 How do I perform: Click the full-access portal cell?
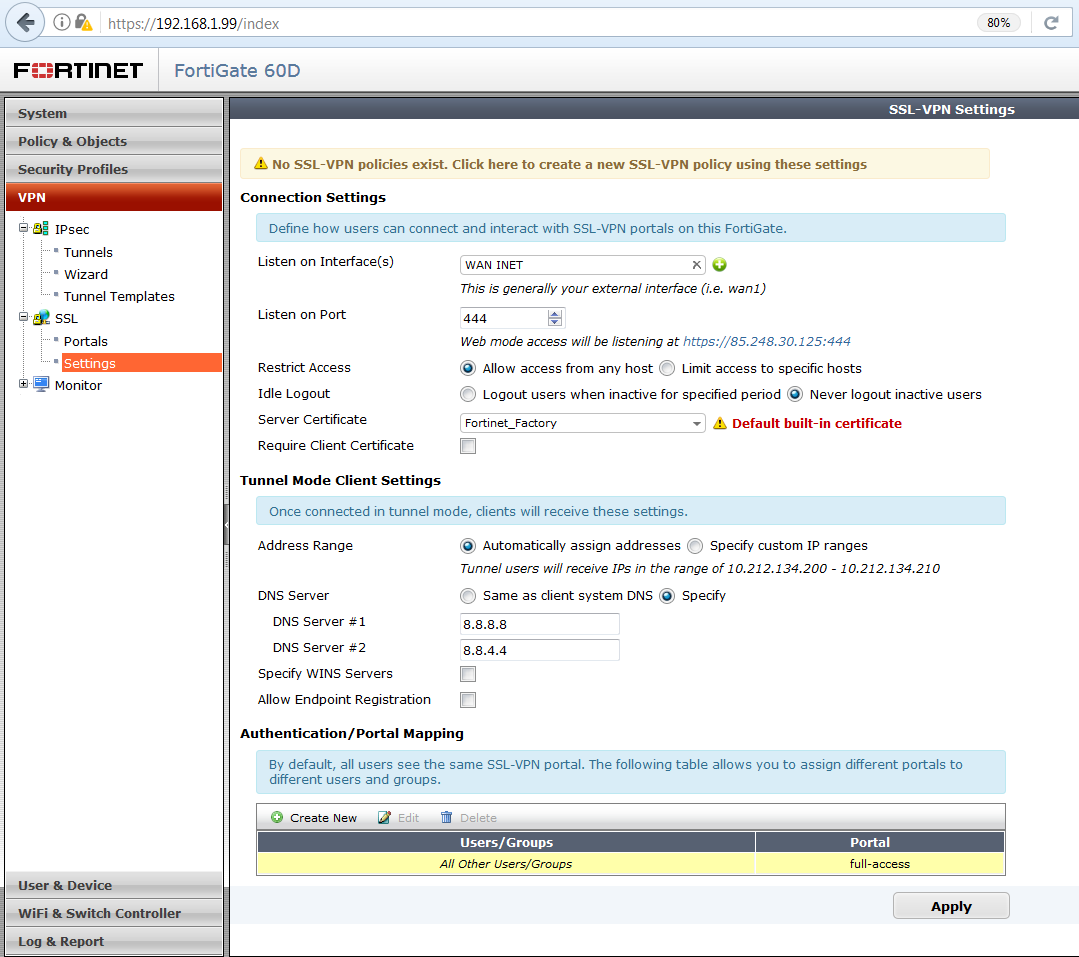tap(879, 863)
